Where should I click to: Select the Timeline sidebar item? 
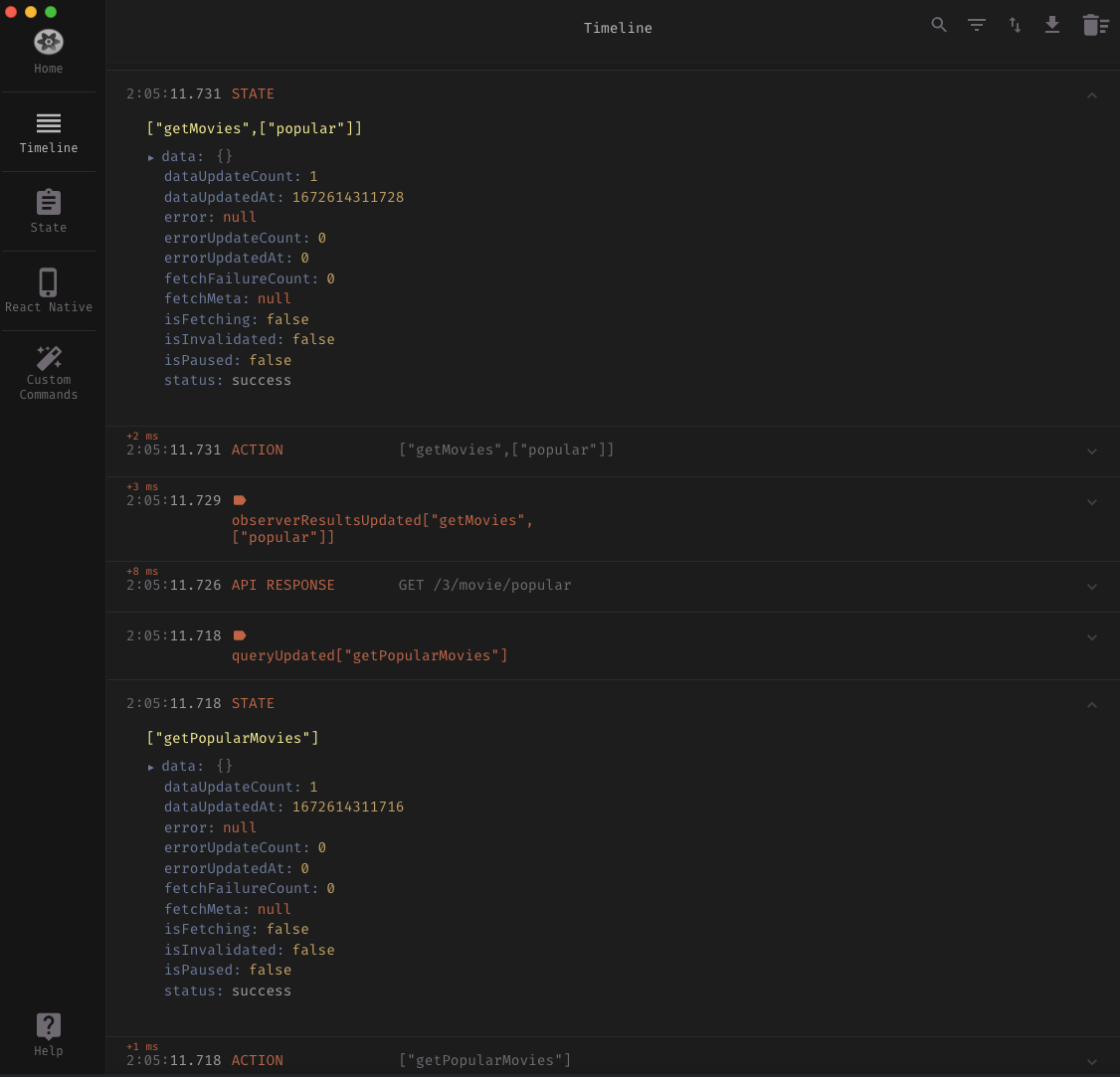click(x=48, y=133)
